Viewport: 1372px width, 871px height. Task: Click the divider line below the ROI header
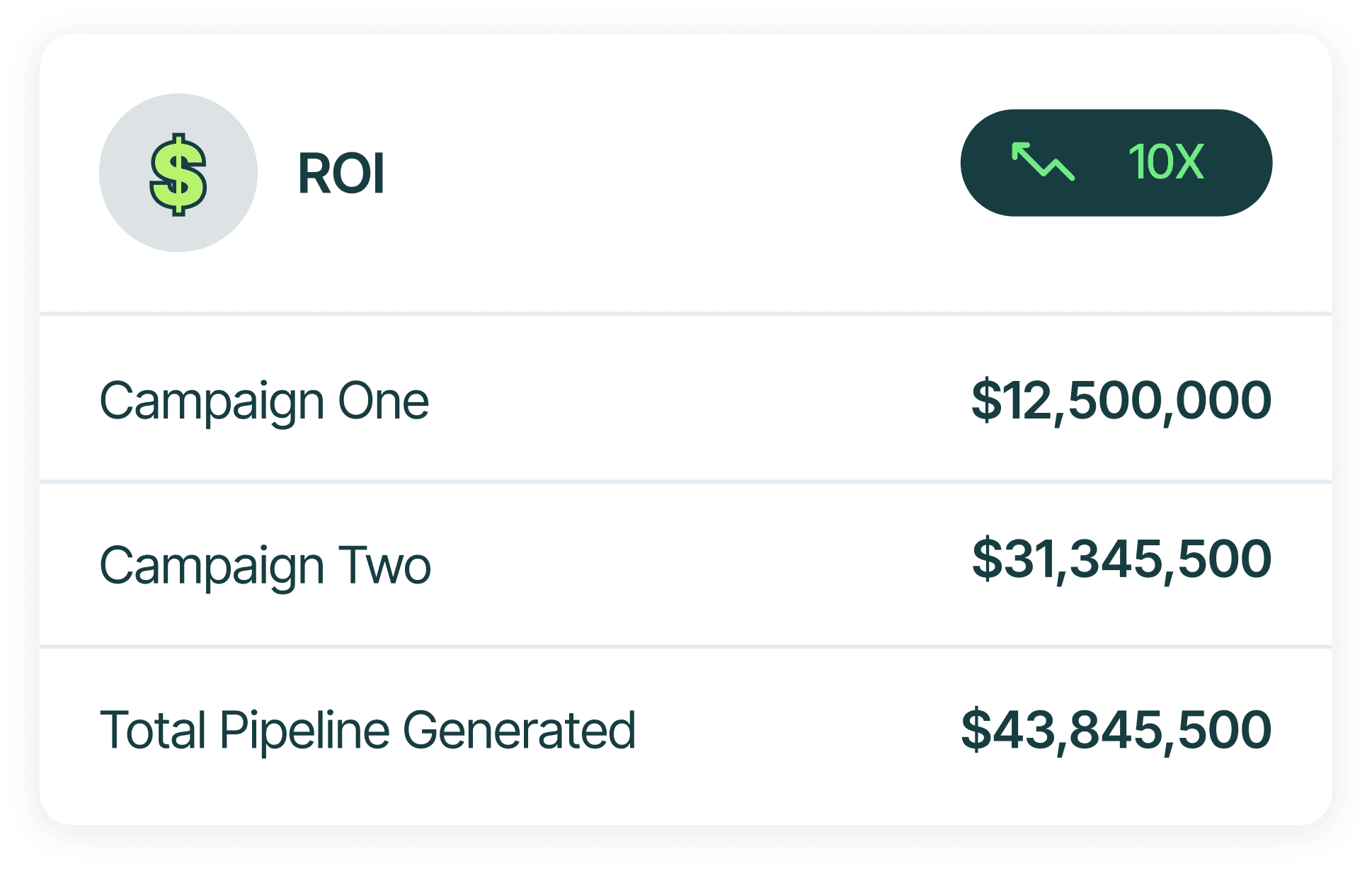coord(685,313)
